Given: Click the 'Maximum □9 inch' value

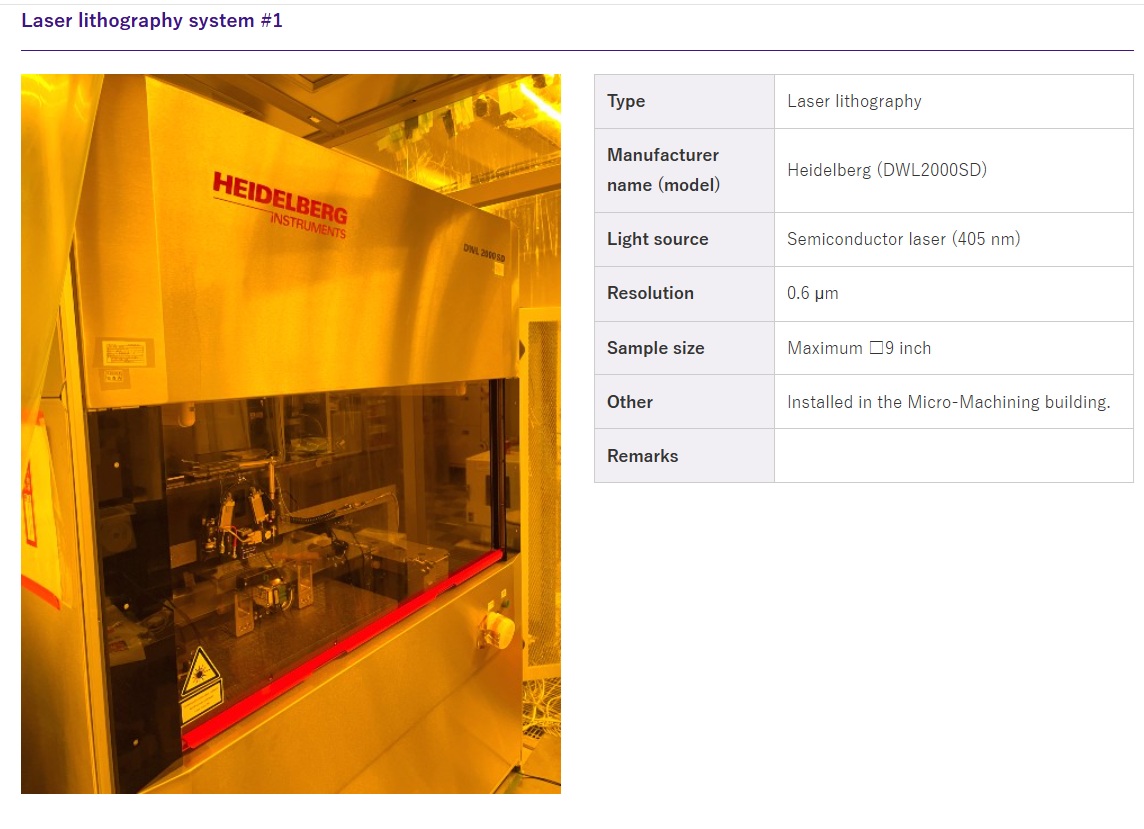Looking at the screenshot, I should coord(859,348).
